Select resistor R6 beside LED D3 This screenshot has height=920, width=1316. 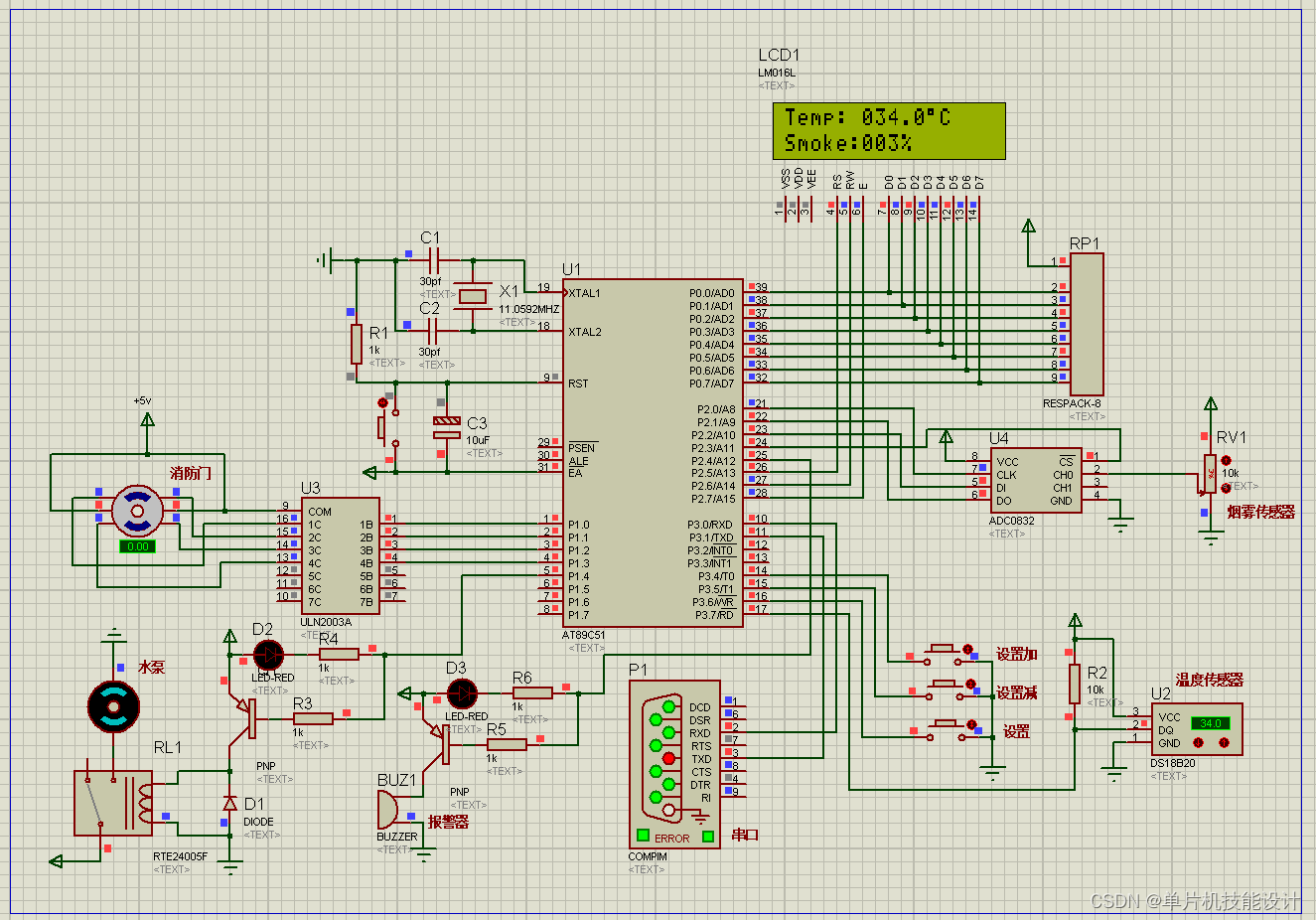532,692
